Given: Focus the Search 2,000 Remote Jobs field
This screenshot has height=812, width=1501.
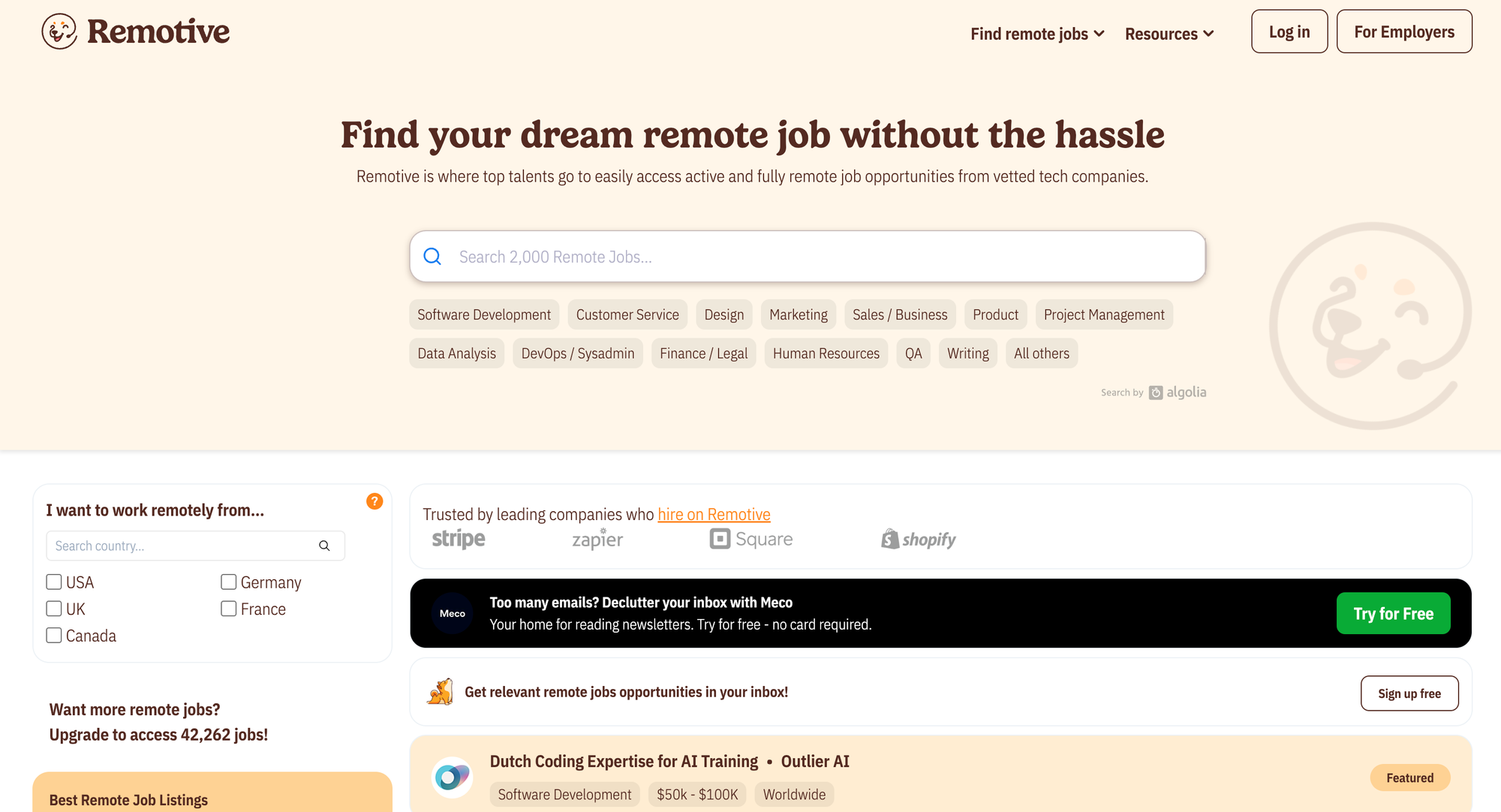Looking at the screenshot, I should click(x=818, y=257).
